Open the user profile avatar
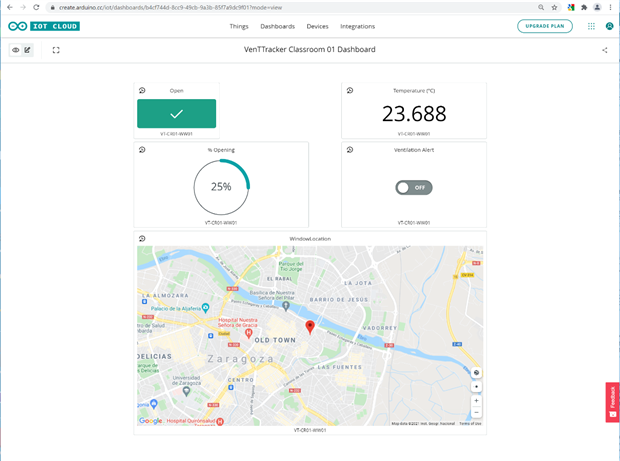This screenshot has width=620, height=461. point(609,26)
